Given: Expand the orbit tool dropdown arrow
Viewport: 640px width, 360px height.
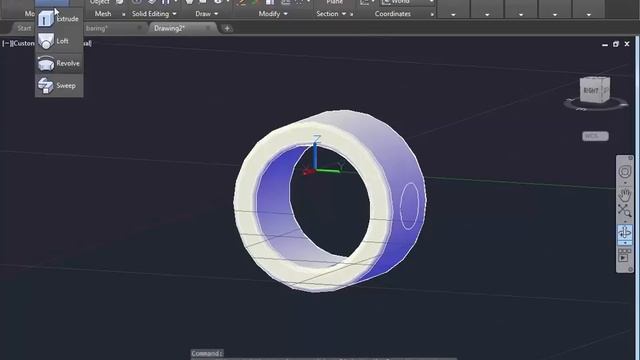Looking at the screenshot, I should tap(624, 243).
